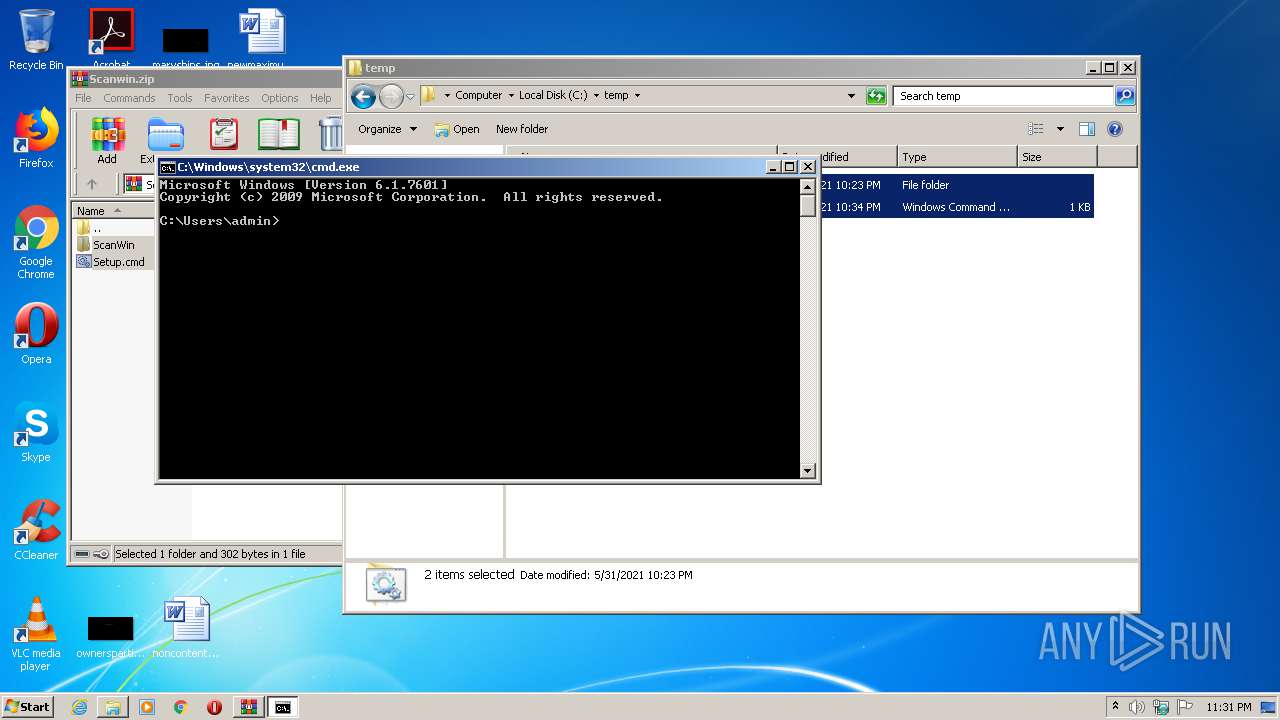Click the 'Windows Command ...' row in Explorer
The height and width of the screenshot is (720, 1280).
point(956,207)
